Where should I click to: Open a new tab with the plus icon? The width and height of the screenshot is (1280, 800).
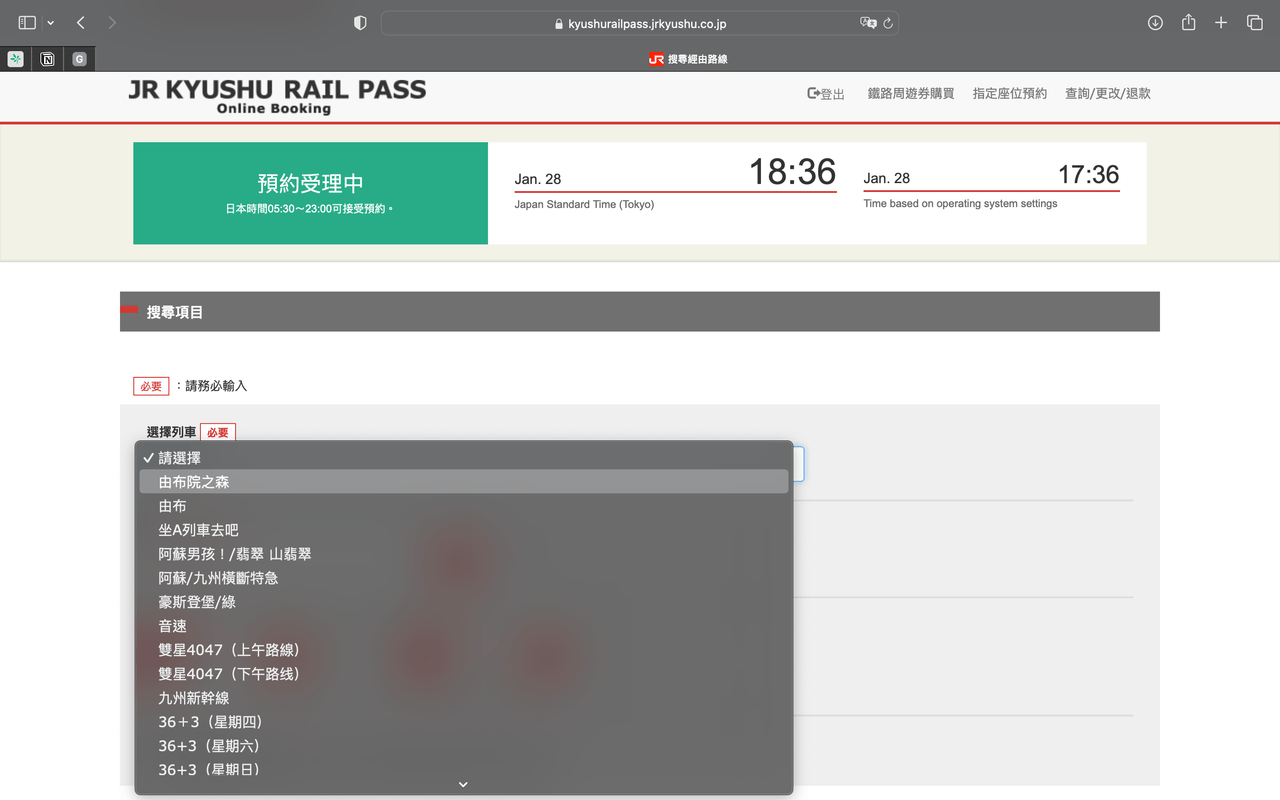[1221, 22]
